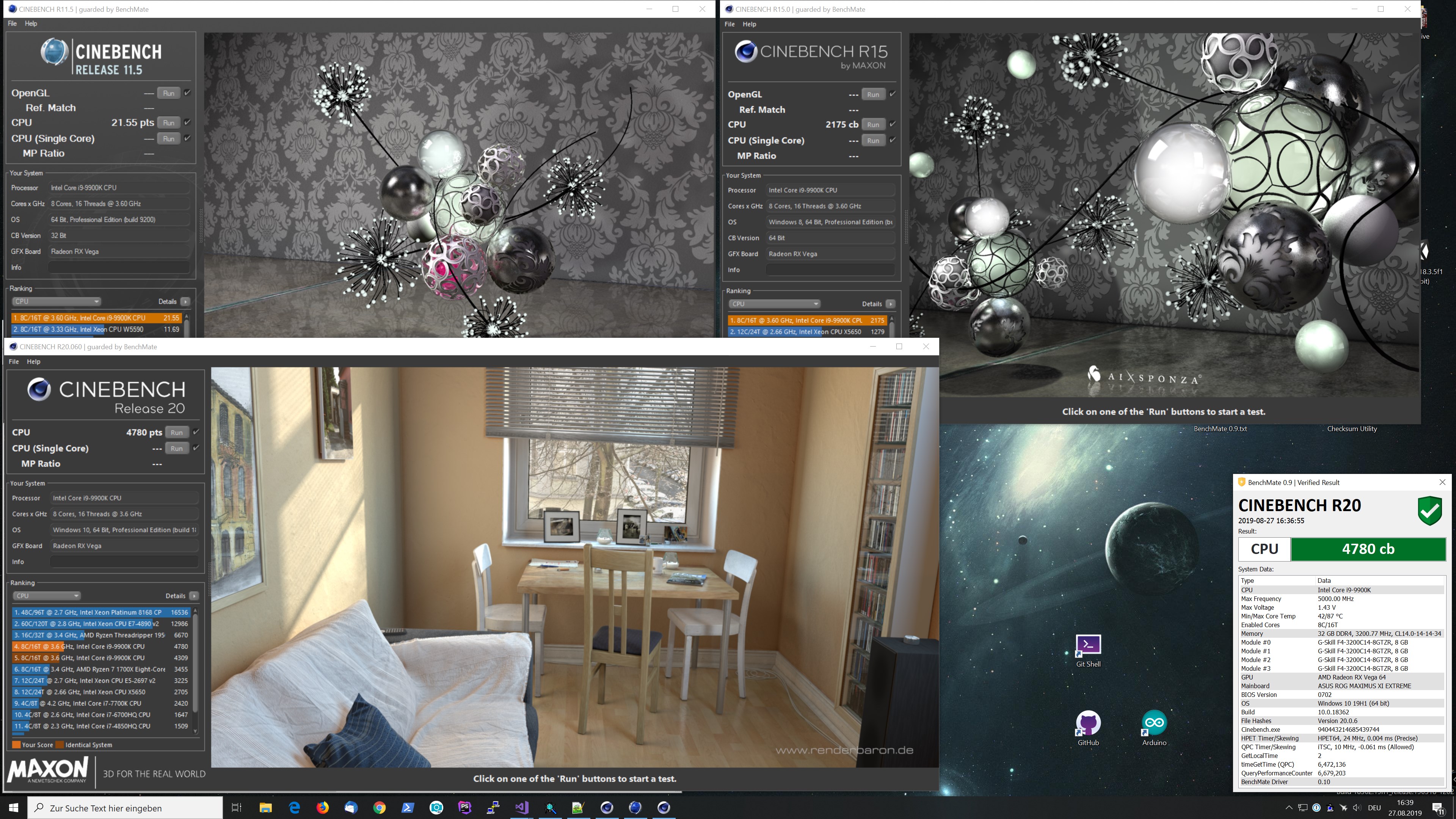Toggle OpenGL checkbox in Cinebench R15
This screenshot has width=1456, height=819.
coord(892,94)
